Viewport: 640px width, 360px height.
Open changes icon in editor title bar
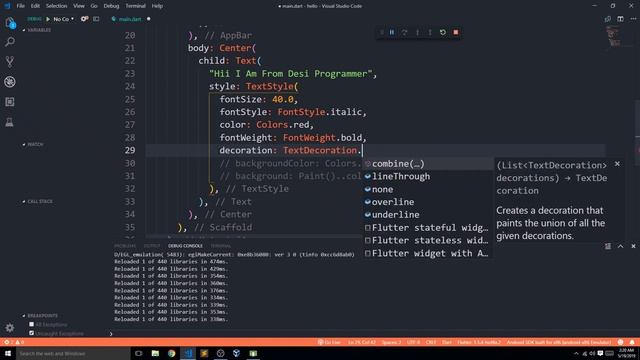tap(608, 19)
